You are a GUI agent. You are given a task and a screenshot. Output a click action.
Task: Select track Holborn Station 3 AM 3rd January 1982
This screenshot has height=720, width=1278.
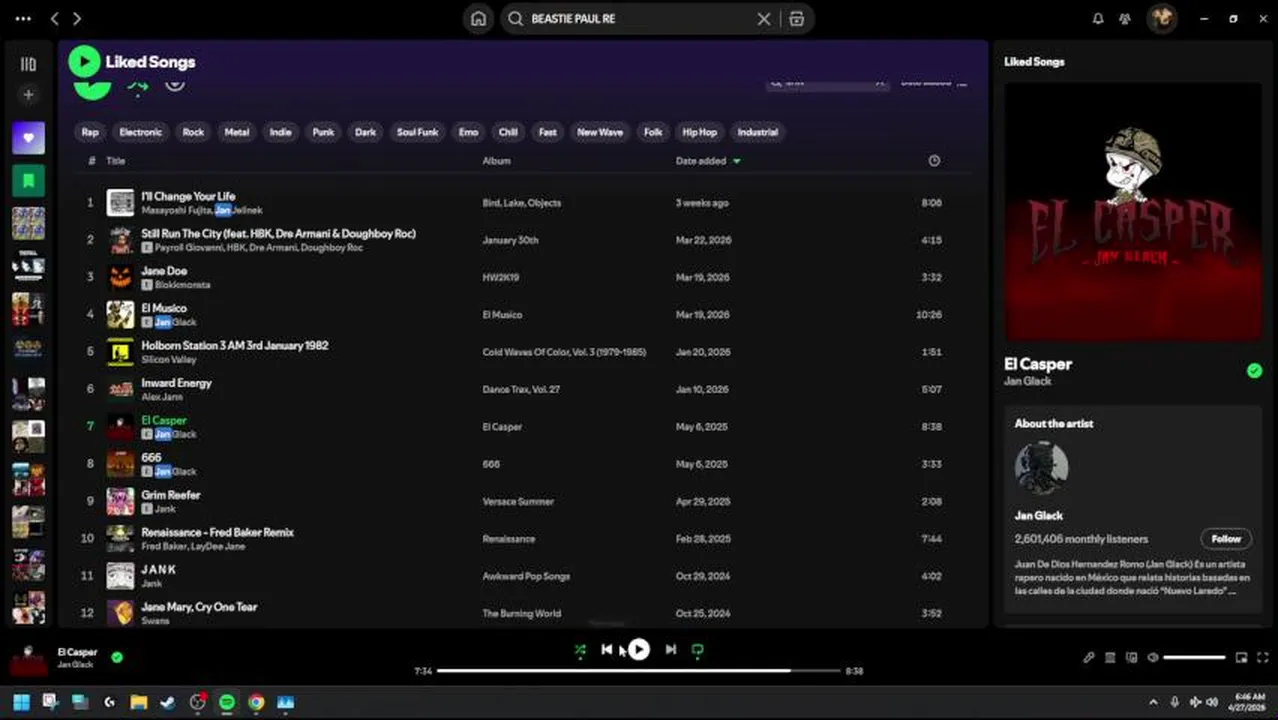click(x=235, y=346)
